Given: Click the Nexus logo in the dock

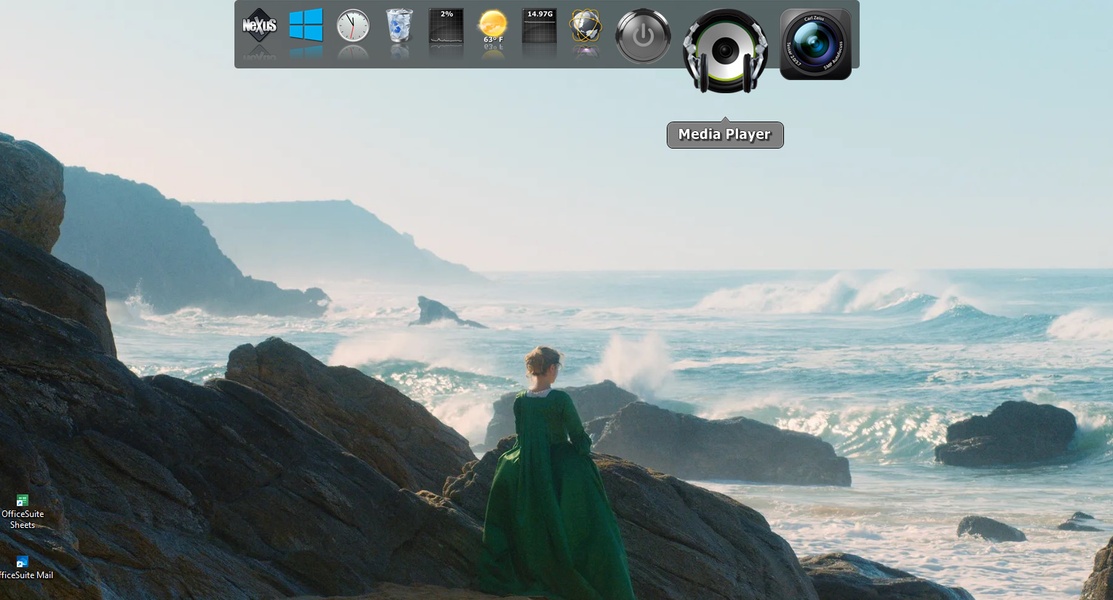Looking at the screenshot, I should point(259,25).
